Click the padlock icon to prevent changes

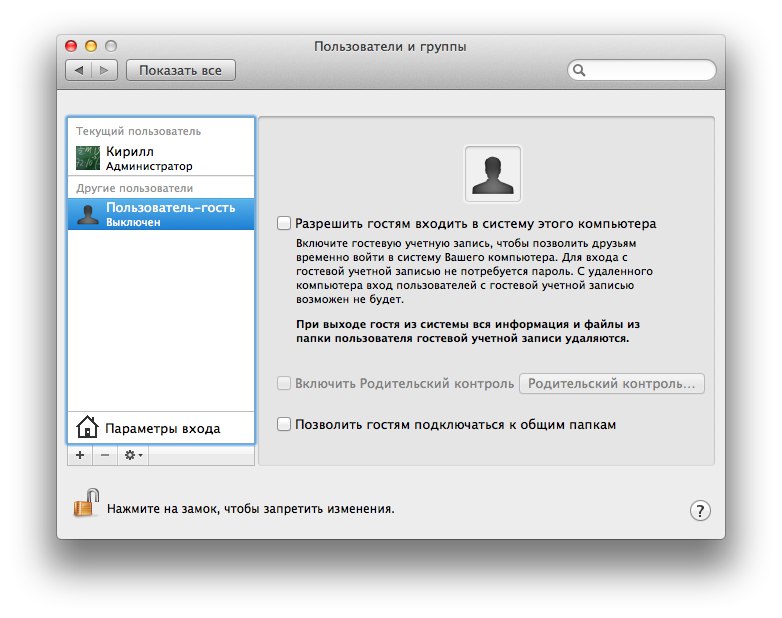[x=86, y=503]
